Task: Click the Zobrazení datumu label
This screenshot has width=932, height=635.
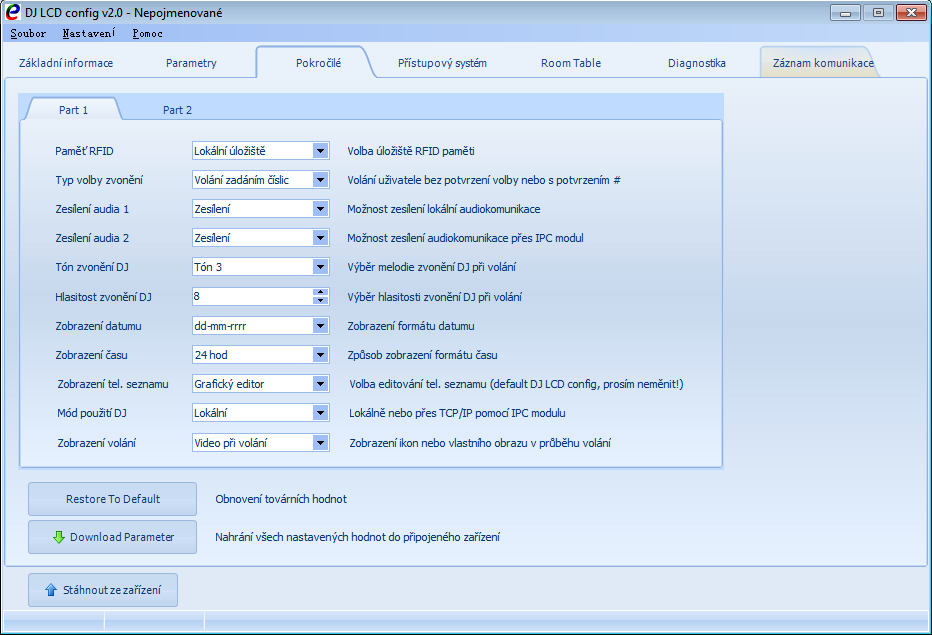Action: (99, 326)
